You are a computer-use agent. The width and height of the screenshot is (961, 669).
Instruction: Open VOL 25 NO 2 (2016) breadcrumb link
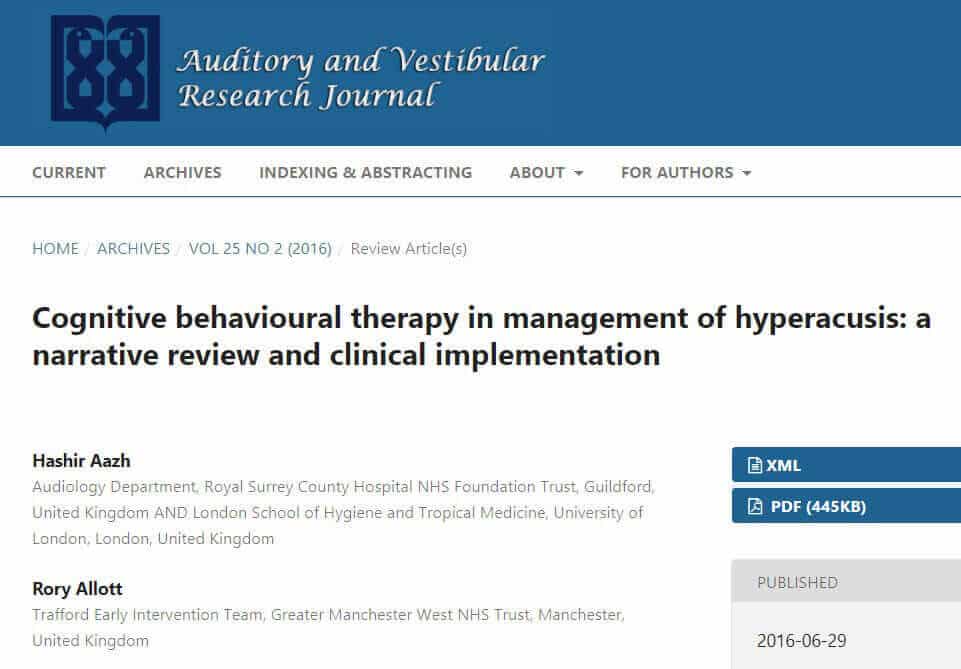pyautogui.click(x=260, y=248)
